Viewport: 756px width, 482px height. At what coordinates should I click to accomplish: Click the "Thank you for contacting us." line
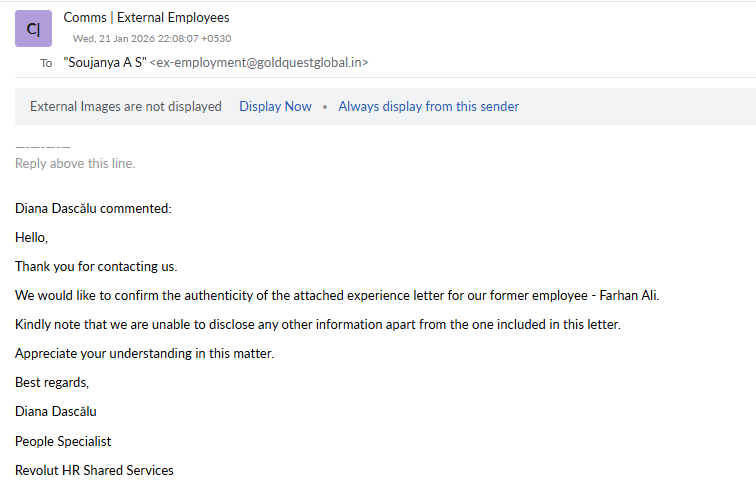(96, 267)
